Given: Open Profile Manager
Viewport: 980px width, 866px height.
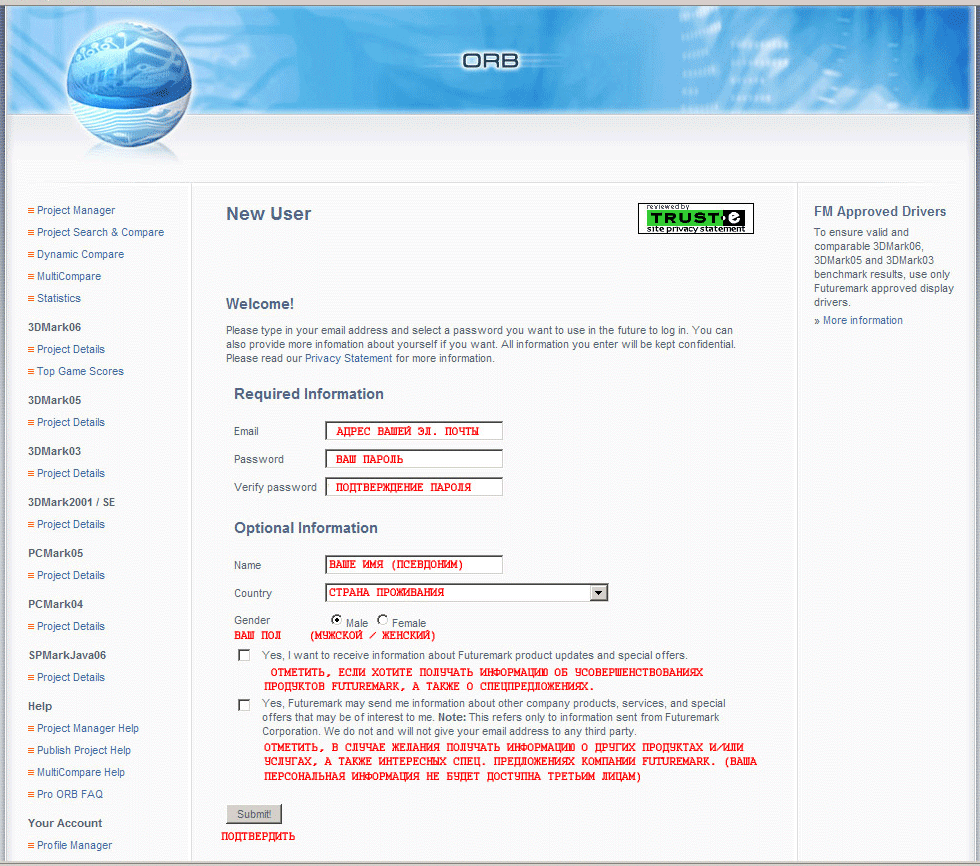Looking at the screenshot, I should click(74, 845).
